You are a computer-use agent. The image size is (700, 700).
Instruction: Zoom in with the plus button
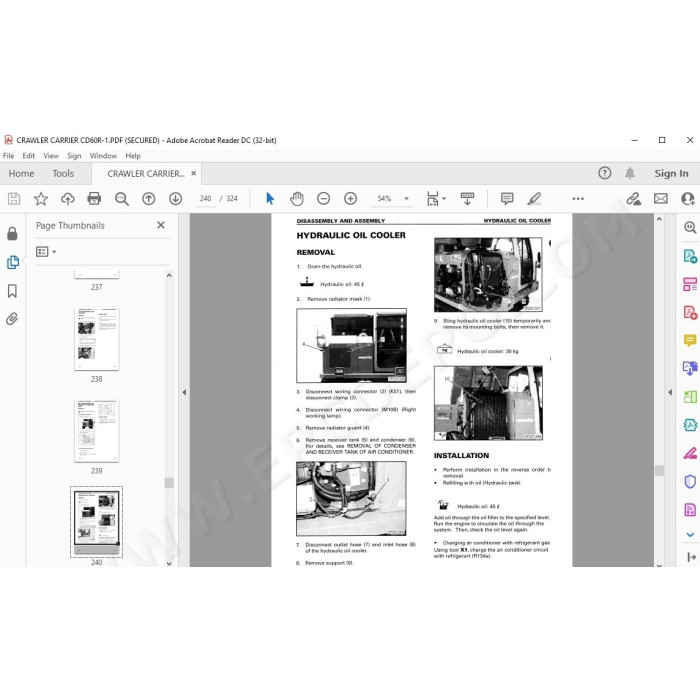coord(350,199)
